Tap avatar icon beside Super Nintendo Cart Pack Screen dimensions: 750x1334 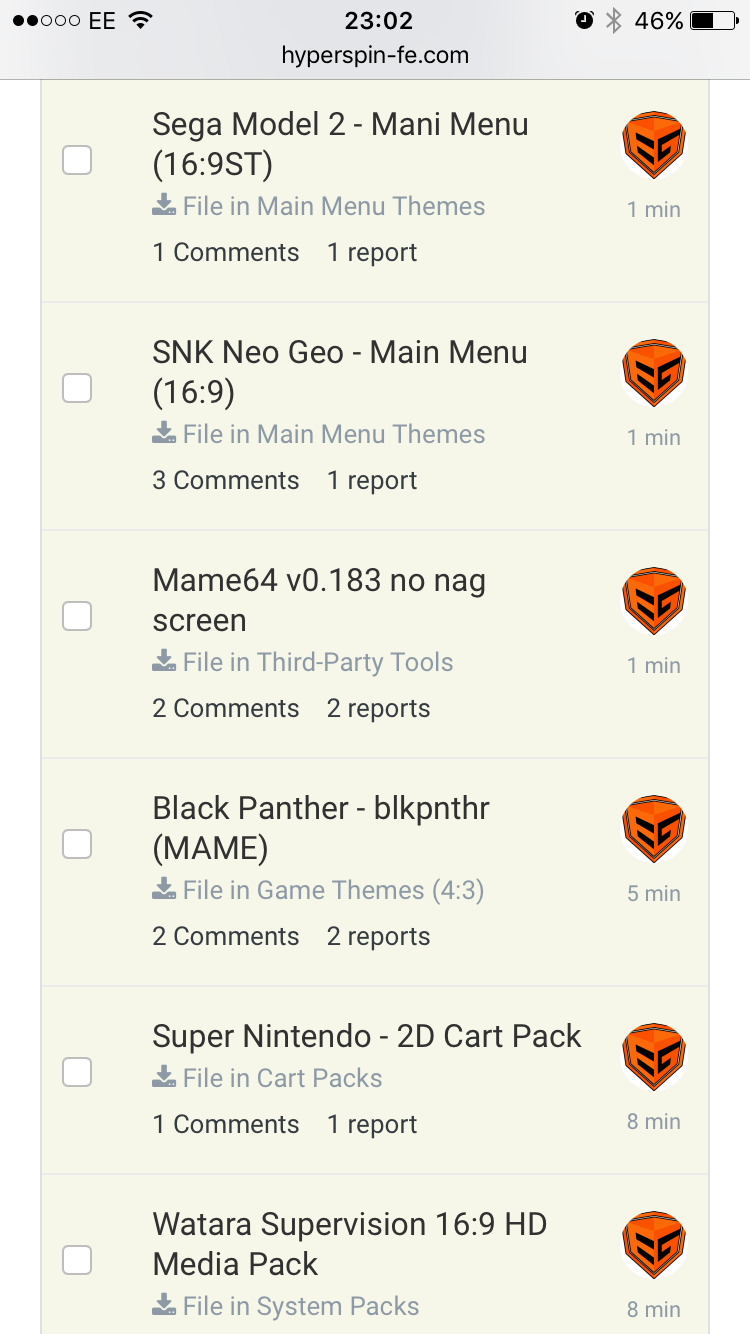coord(653,1058)
